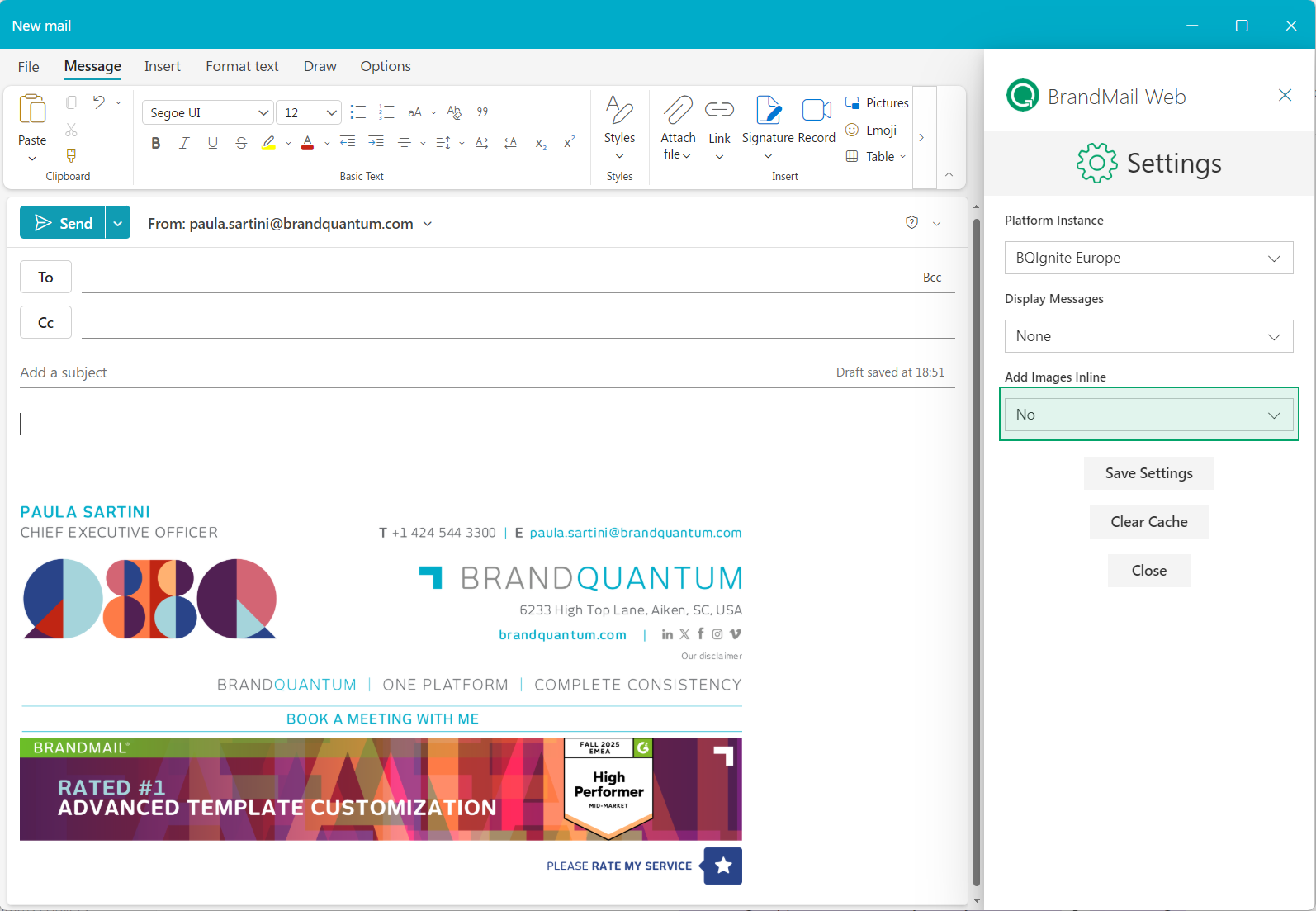The height and width of the screenshot is (911, 1316).
Task: Insert an Emoji from ribbon
Action: pos(872,130)
